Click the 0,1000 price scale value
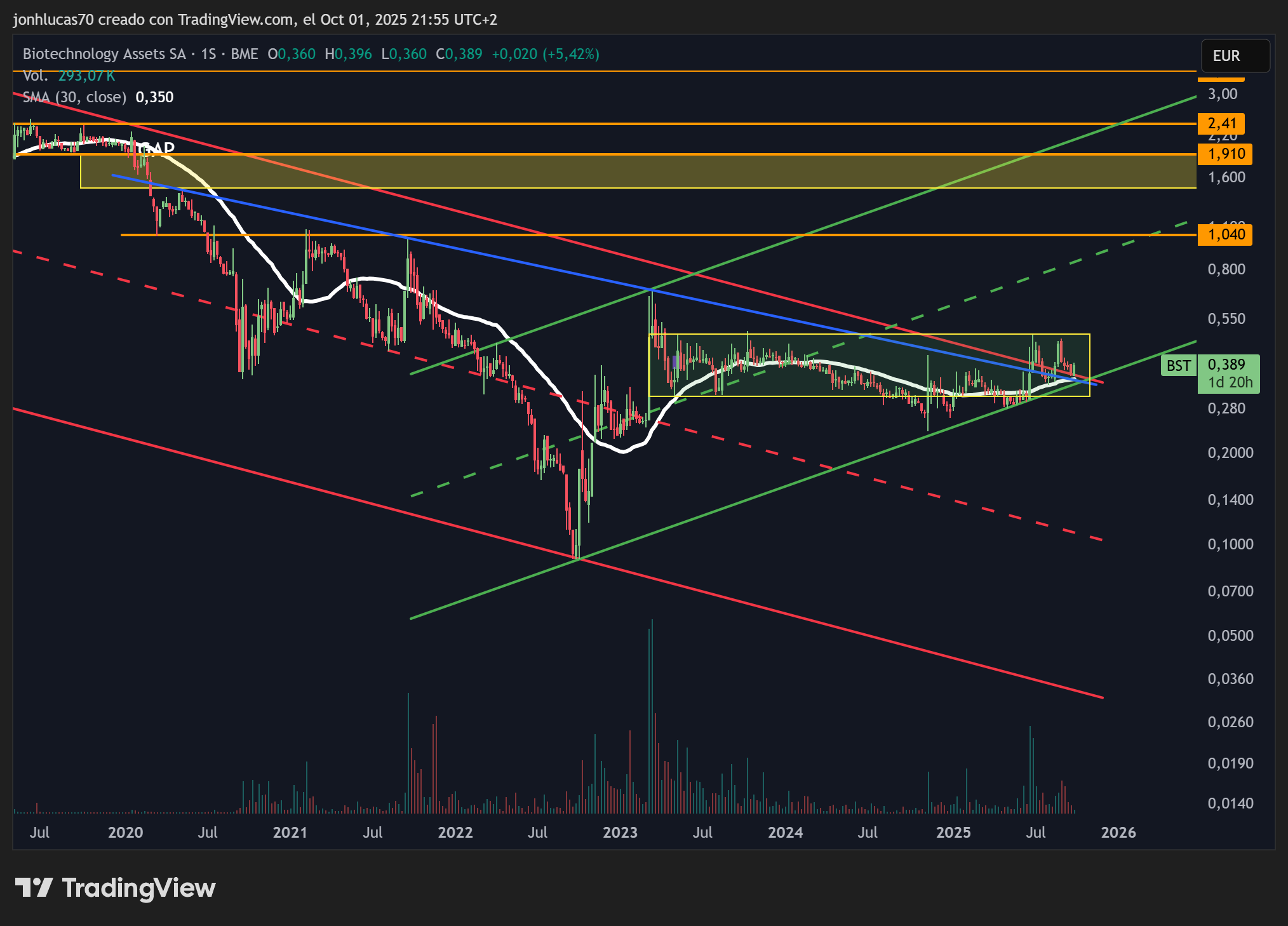Image resolution: width=1288 pixels, height=926 pixels. tap(1230, 544)
